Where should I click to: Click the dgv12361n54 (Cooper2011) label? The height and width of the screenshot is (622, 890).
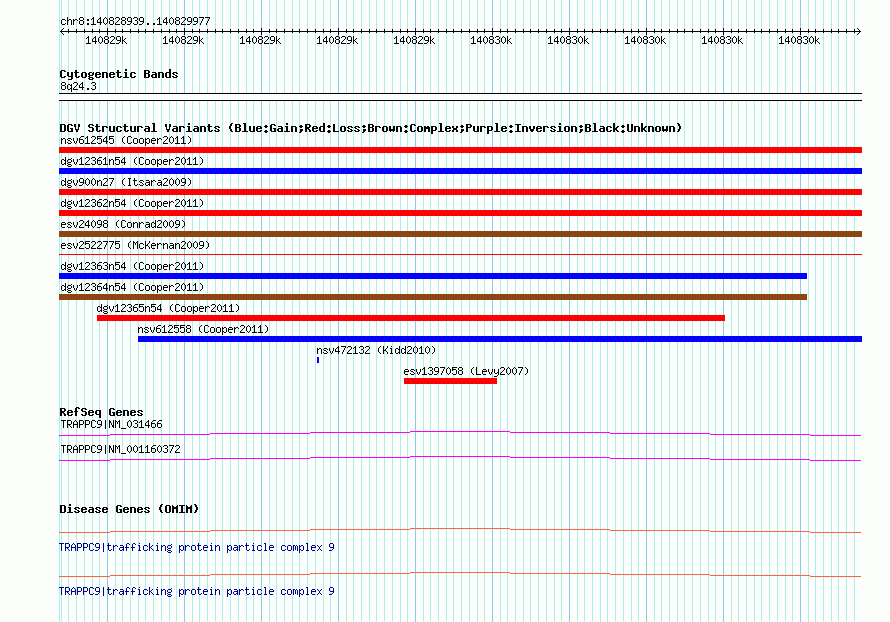[x=132, y=161]
